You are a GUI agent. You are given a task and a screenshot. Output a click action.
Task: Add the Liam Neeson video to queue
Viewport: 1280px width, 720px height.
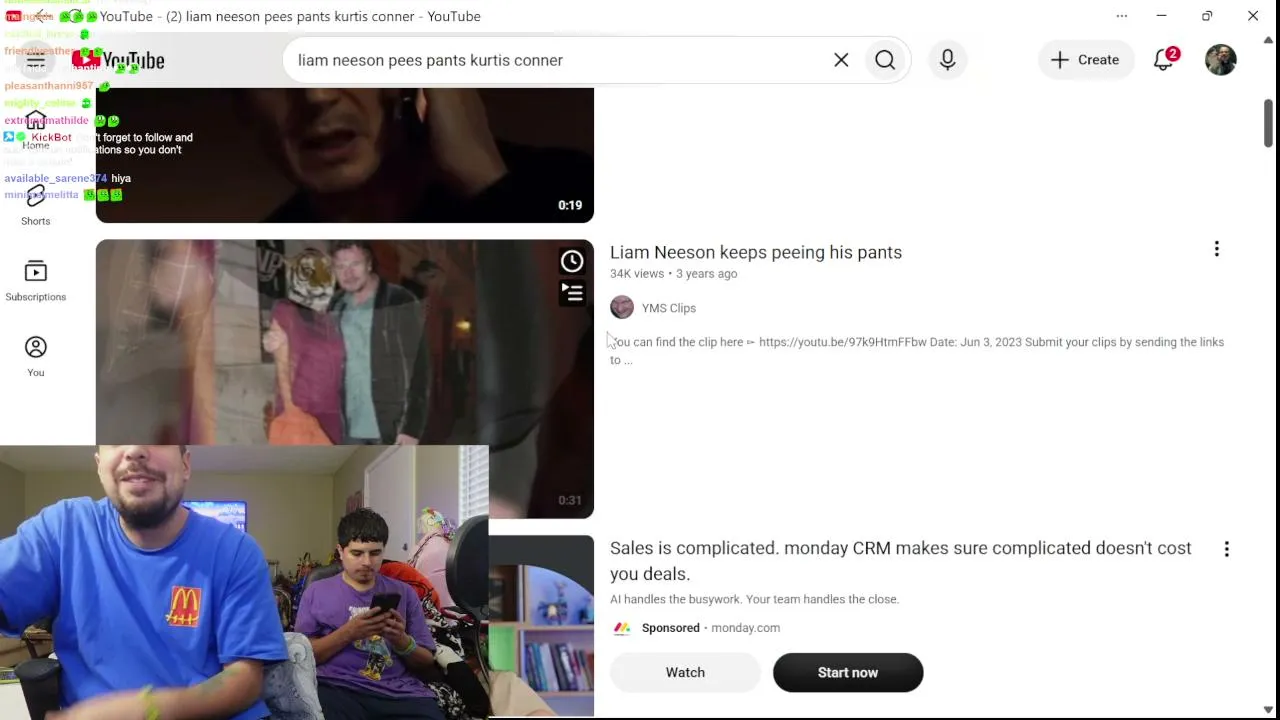pyautogui.click(x=572, y=293)
